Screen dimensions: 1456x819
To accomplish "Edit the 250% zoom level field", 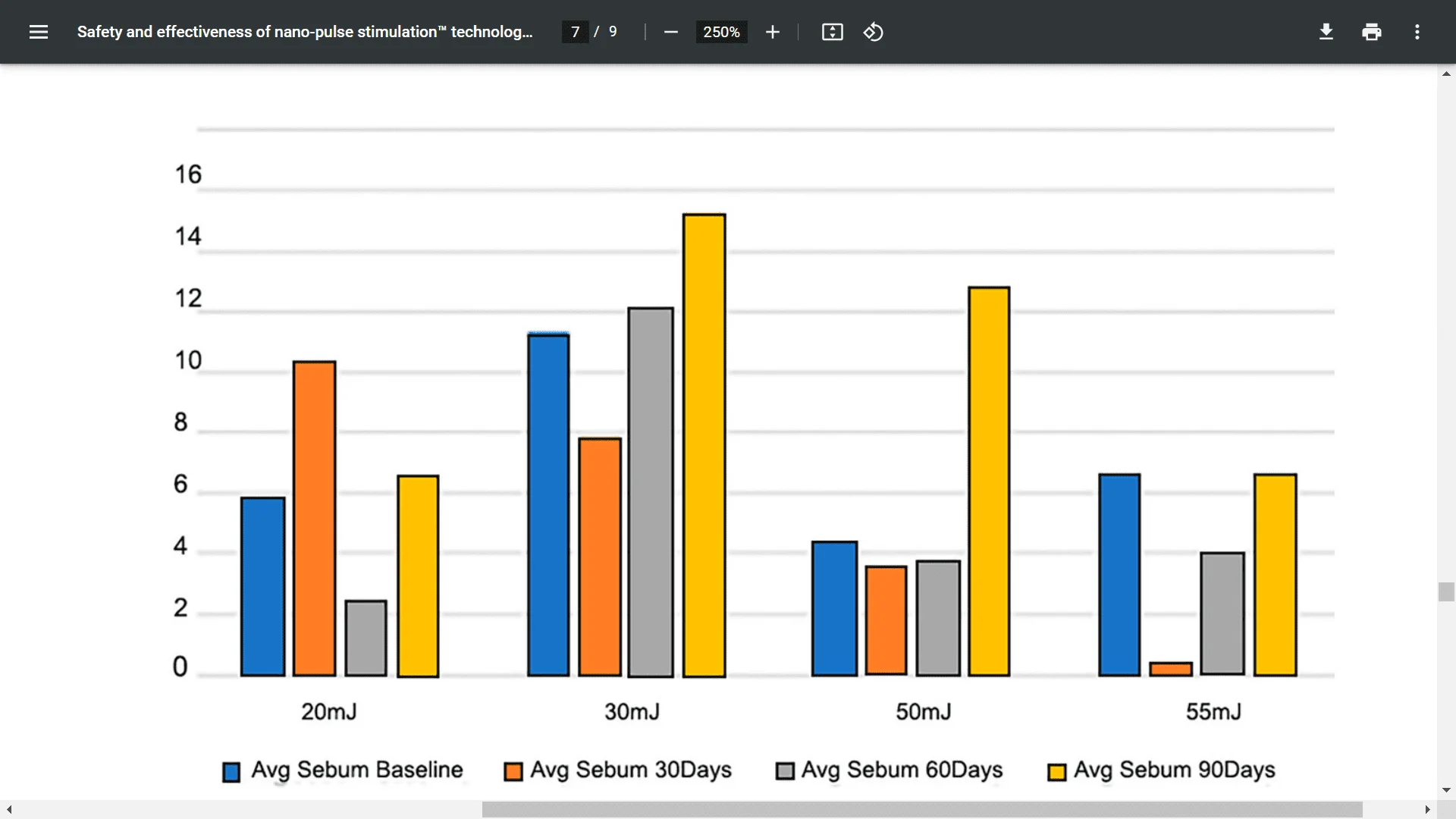I will click(x=721, y=32).
